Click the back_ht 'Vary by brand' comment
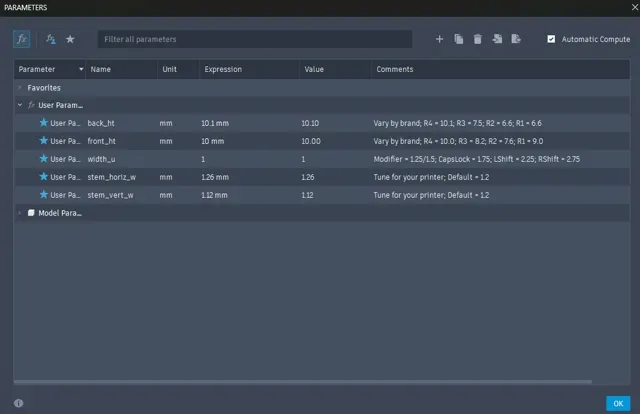 point(458,123)
